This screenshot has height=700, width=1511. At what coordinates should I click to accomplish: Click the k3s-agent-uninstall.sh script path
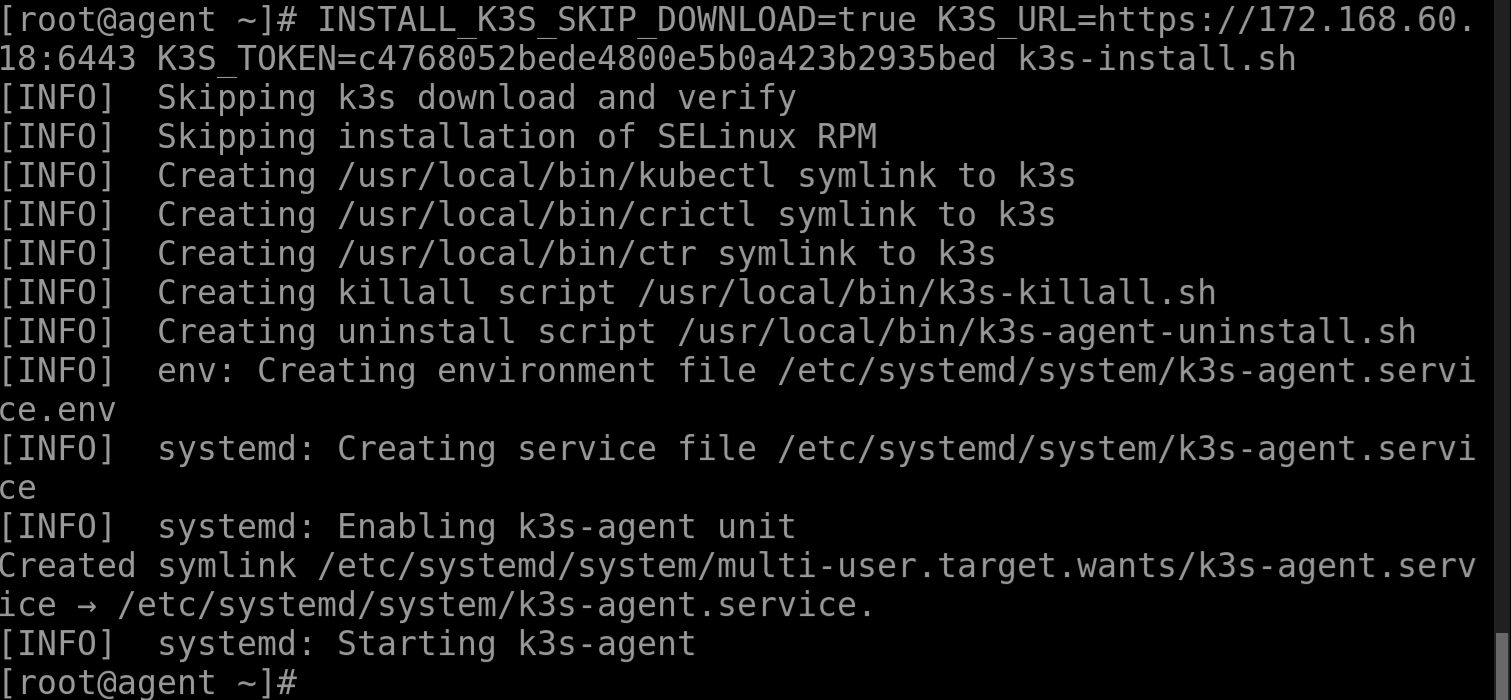pos(1046,332)
